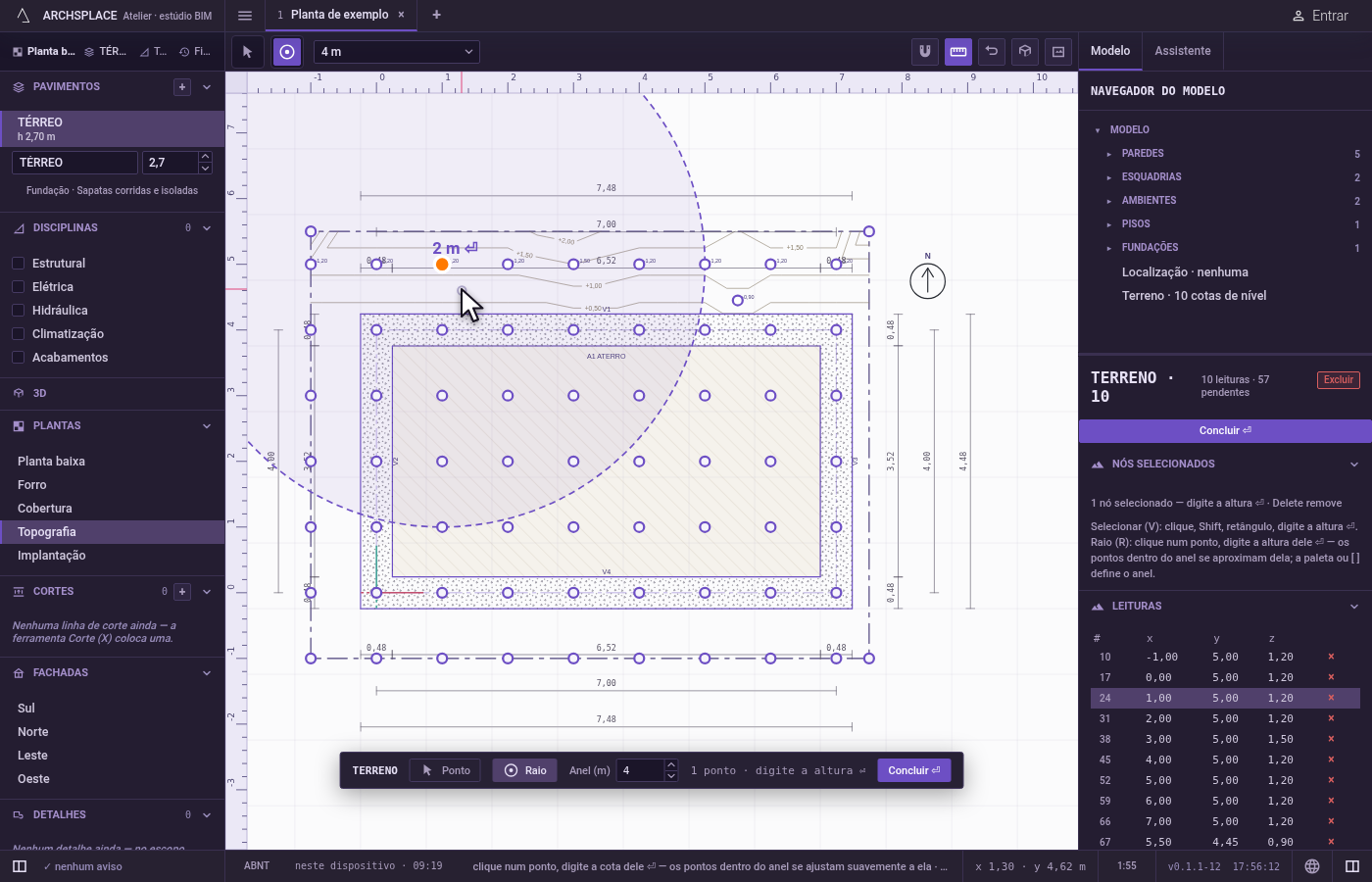Open the 4 m radius dropdown
Image resolution: width=1372 pixels, height=882 pixels.
397,52
